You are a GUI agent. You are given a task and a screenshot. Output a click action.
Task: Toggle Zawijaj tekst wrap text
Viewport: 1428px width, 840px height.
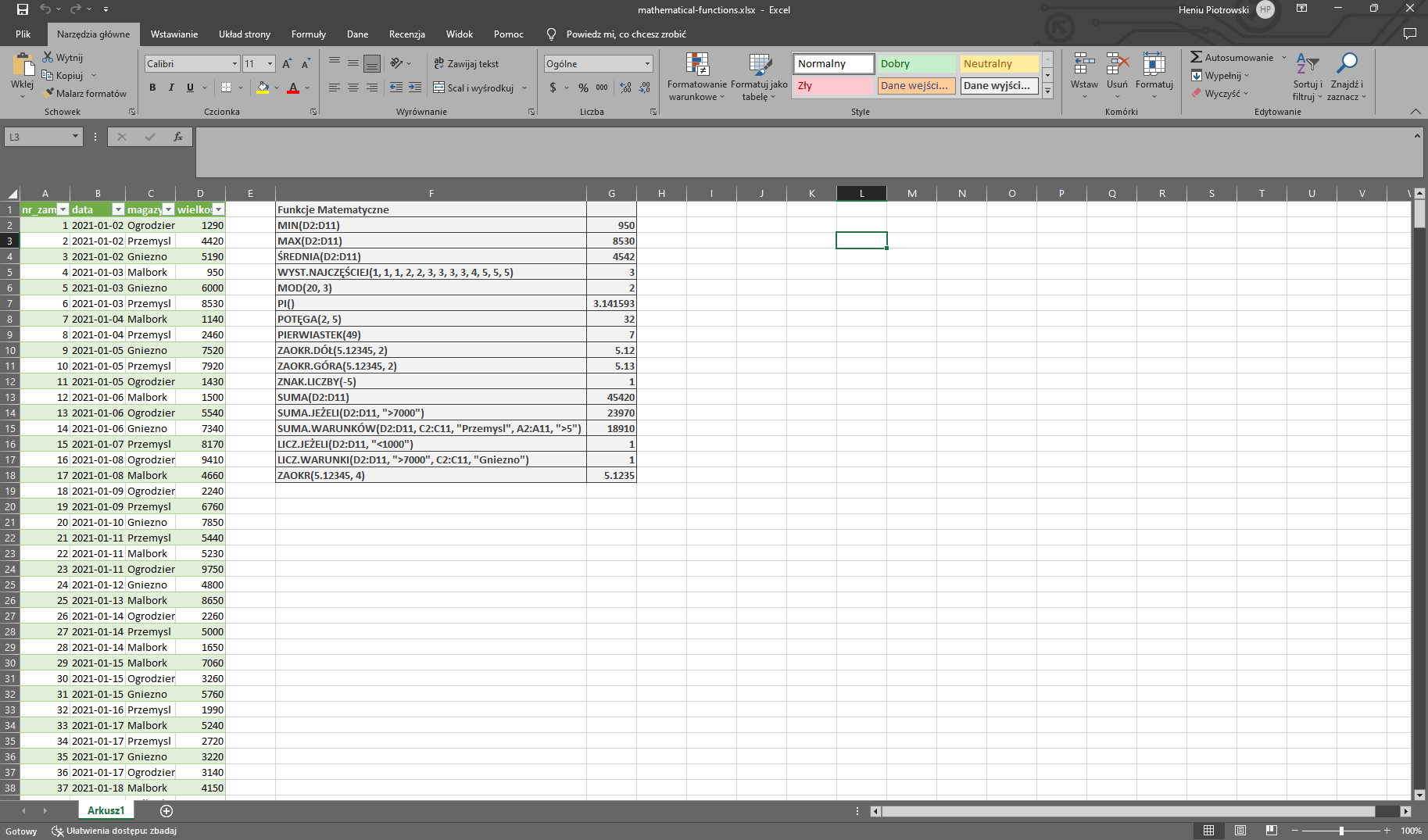(467, 64)
